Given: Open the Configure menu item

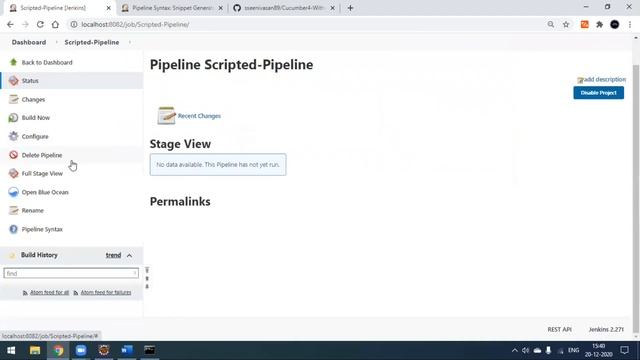Looking at the screenshot, I should tap(35, 136).
